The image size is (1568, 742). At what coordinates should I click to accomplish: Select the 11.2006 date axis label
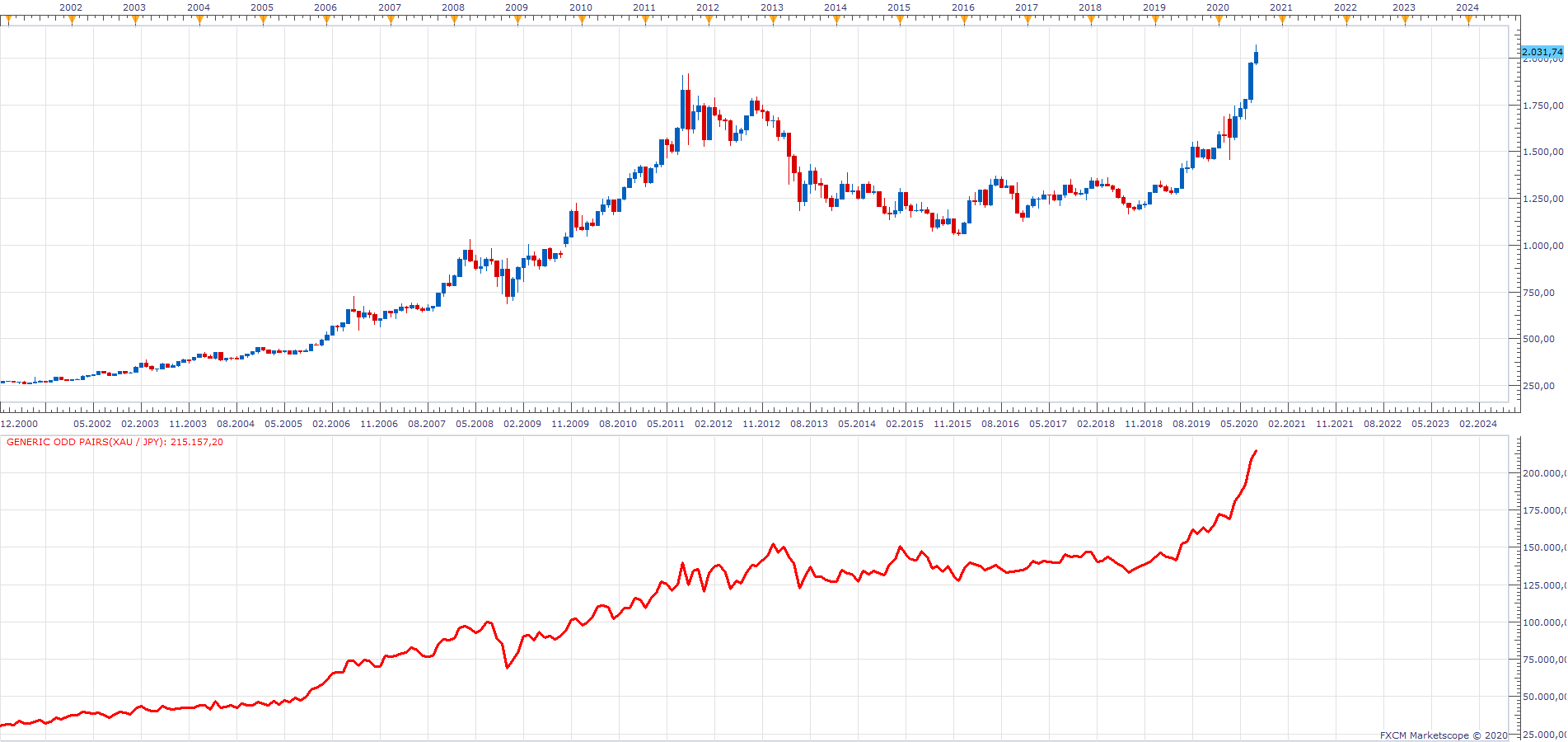(x=379, y=424)
